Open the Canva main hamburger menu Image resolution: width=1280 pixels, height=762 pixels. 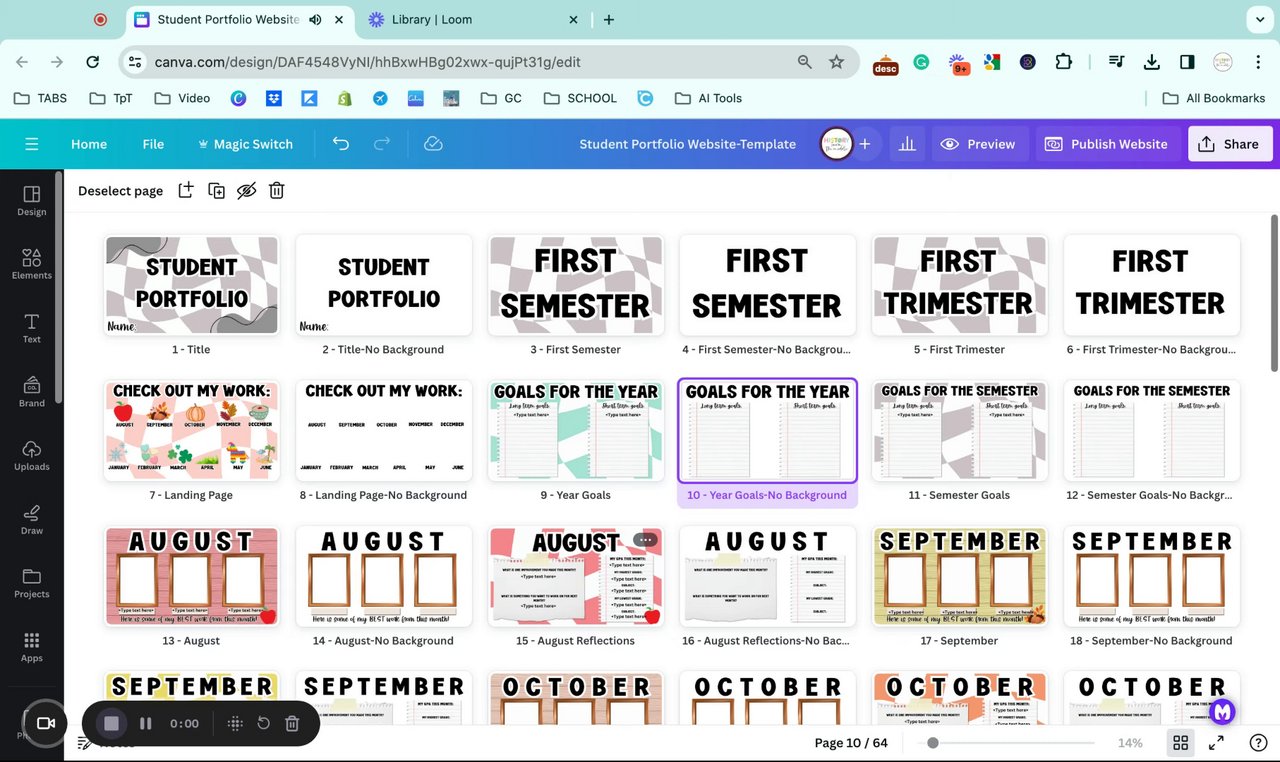click(x=32, y=144)
